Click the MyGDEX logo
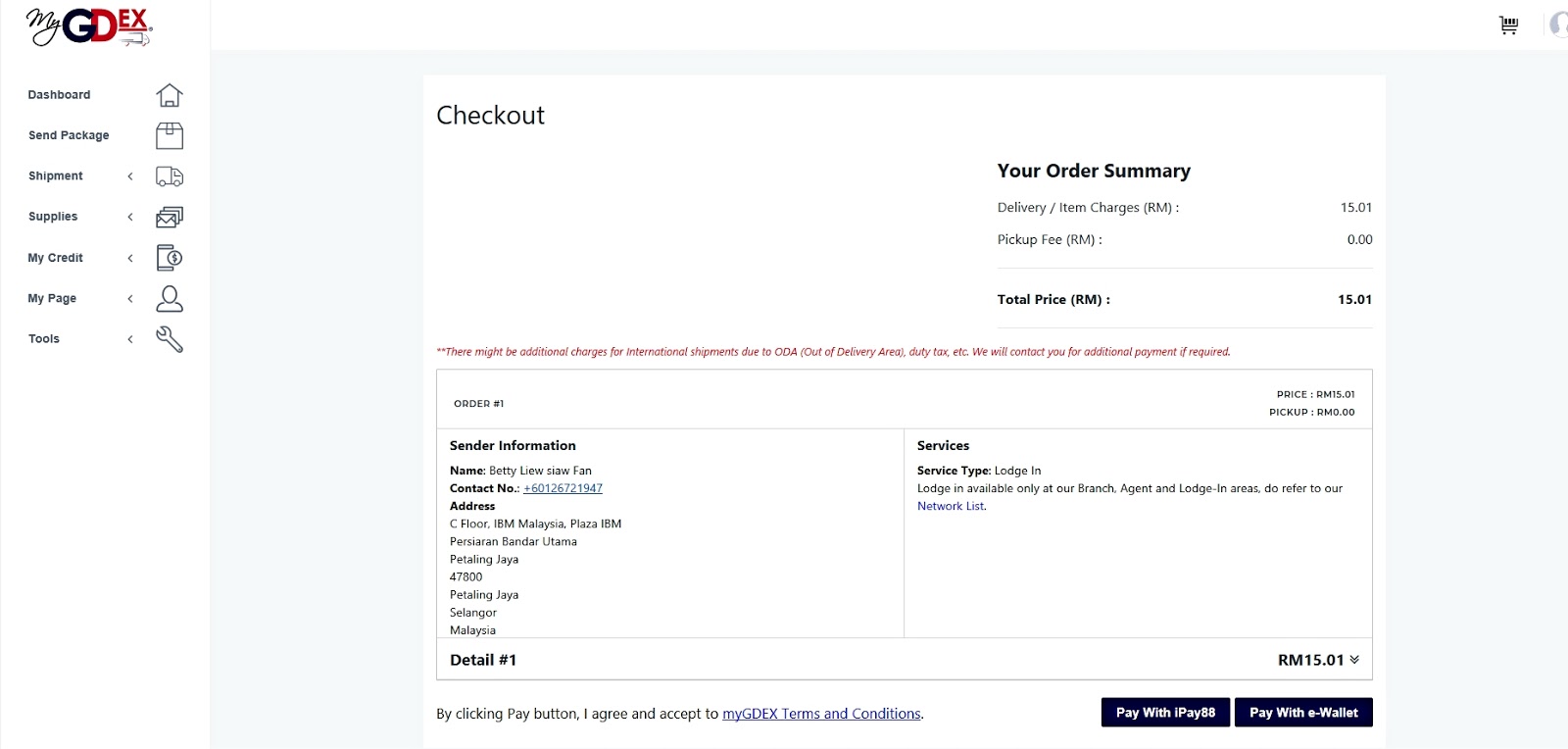 89,27
